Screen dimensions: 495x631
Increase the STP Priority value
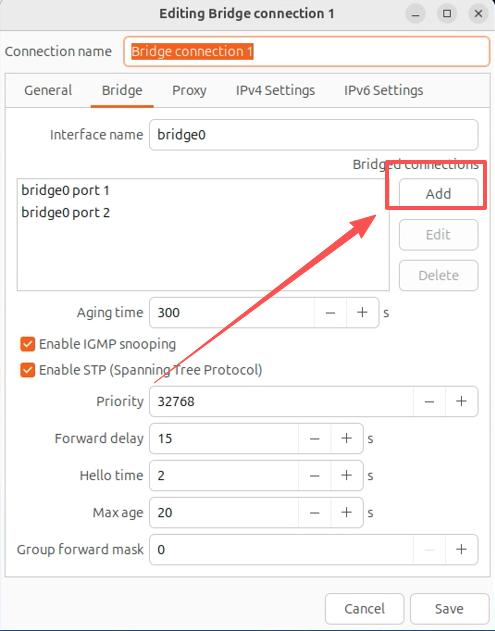tap(461, 401)
